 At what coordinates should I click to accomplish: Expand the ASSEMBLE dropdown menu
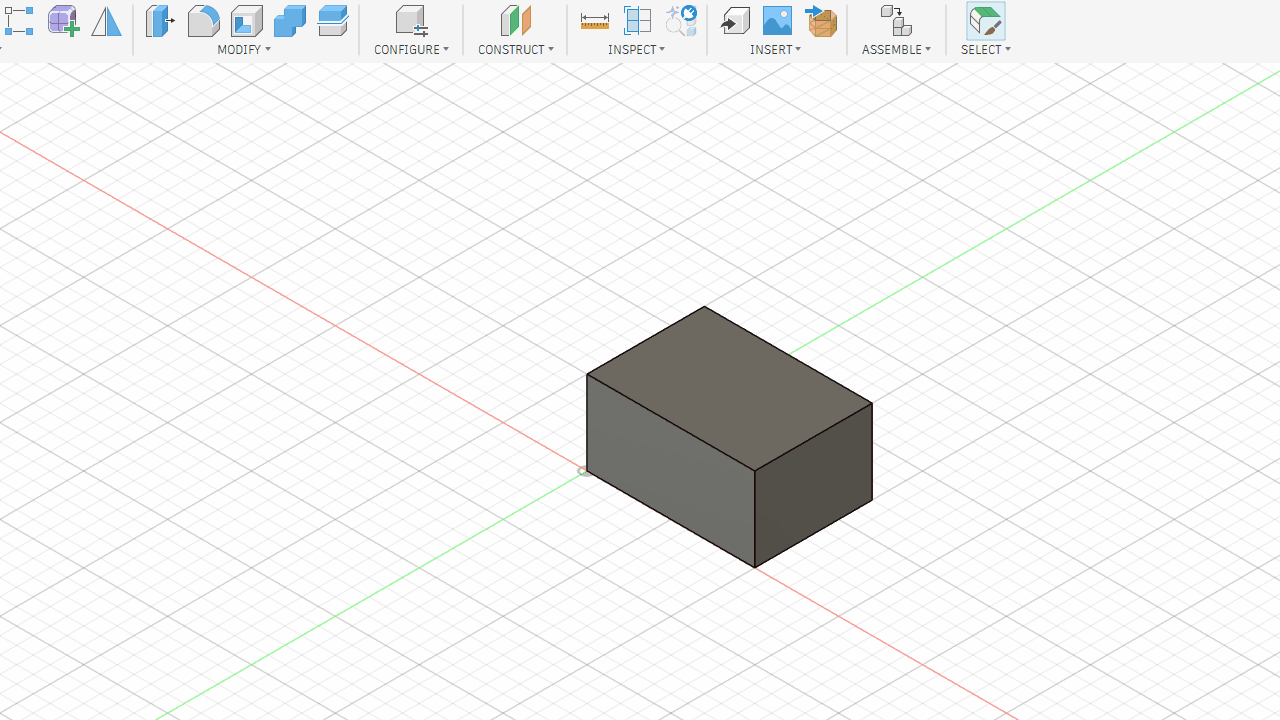click(x=896, y=49)
